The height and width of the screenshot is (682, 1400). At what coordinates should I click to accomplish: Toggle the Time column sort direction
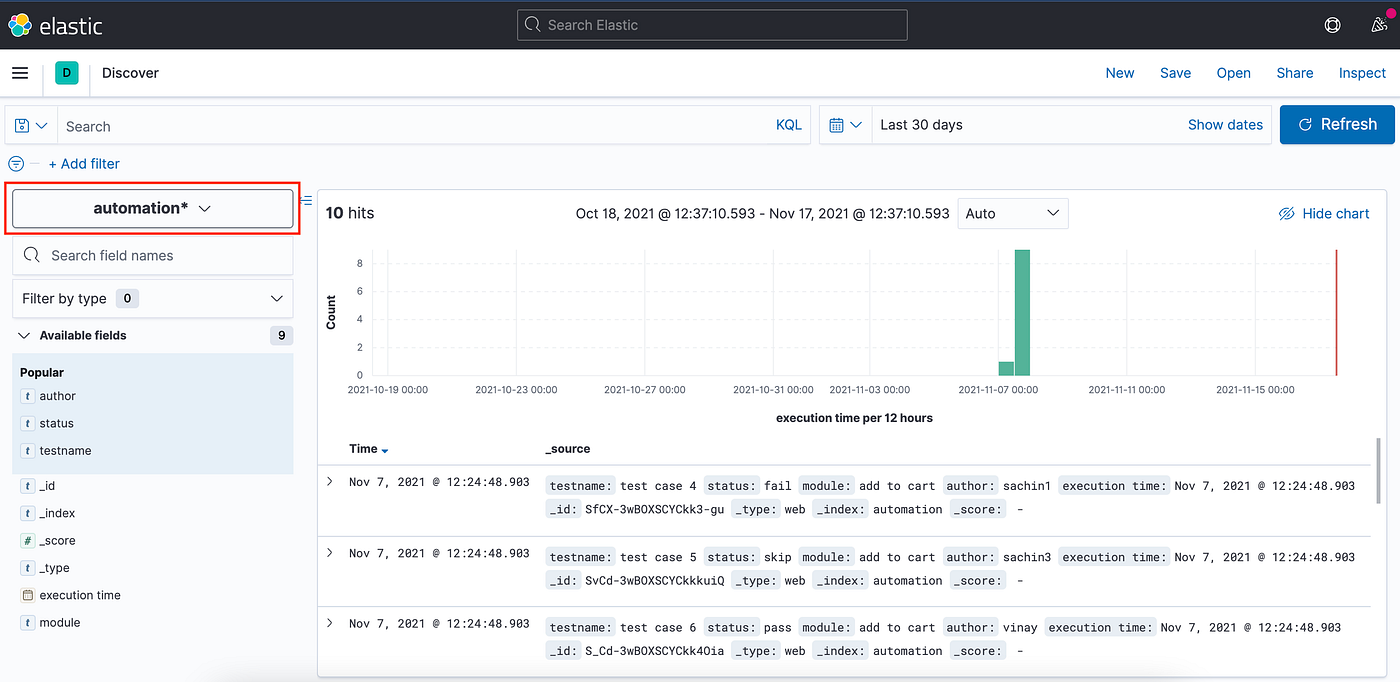[385, 449]
